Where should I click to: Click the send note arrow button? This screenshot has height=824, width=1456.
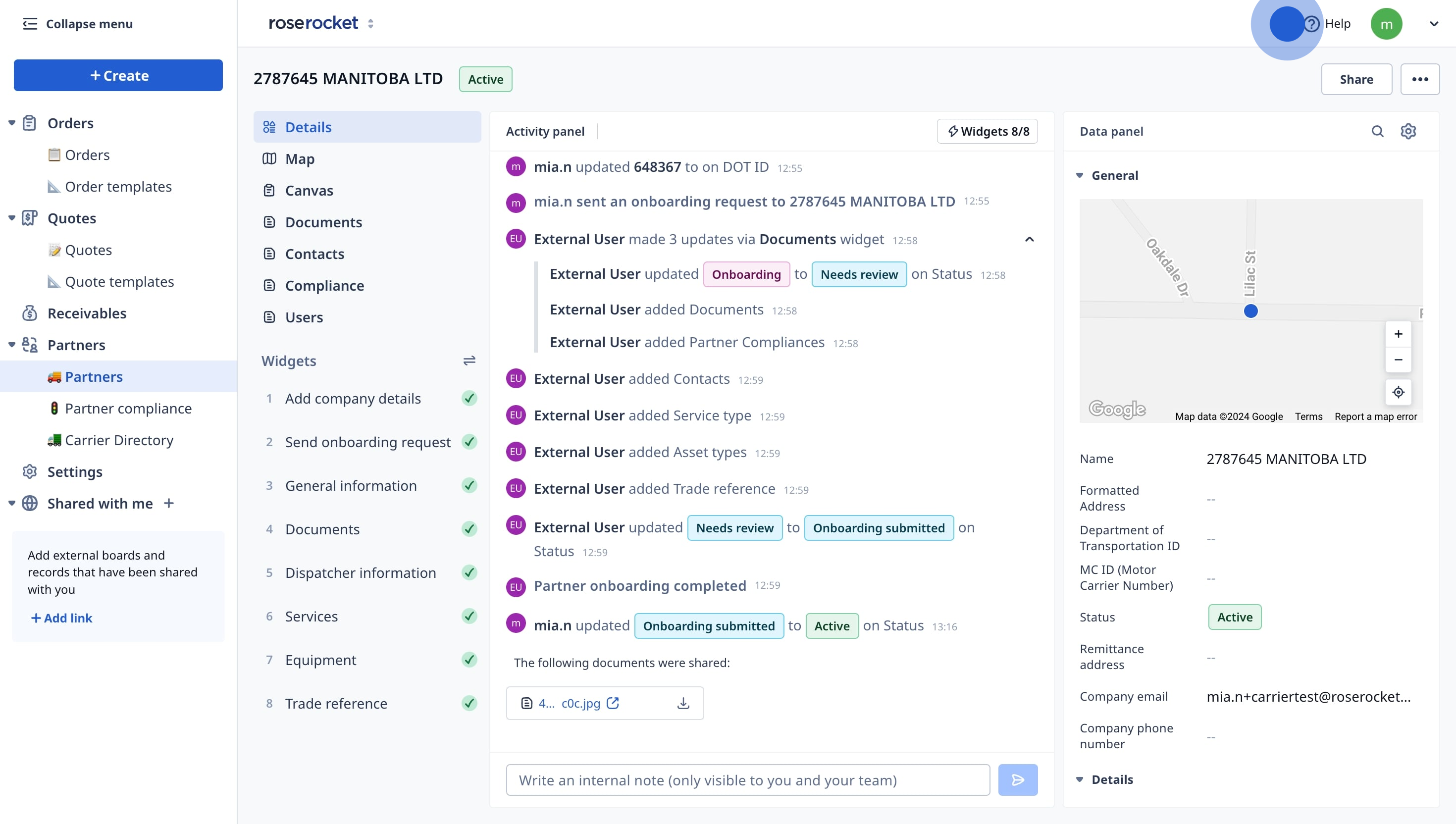click(1017, 780)
